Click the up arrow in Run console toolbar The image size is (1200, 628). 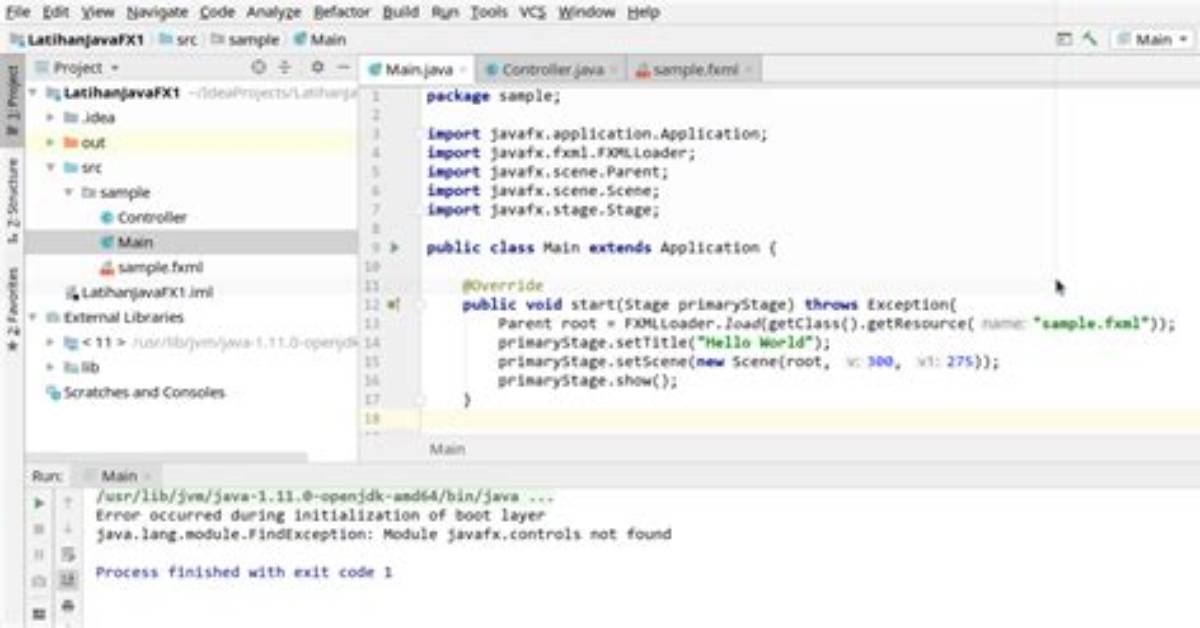(x=68, y=503)
